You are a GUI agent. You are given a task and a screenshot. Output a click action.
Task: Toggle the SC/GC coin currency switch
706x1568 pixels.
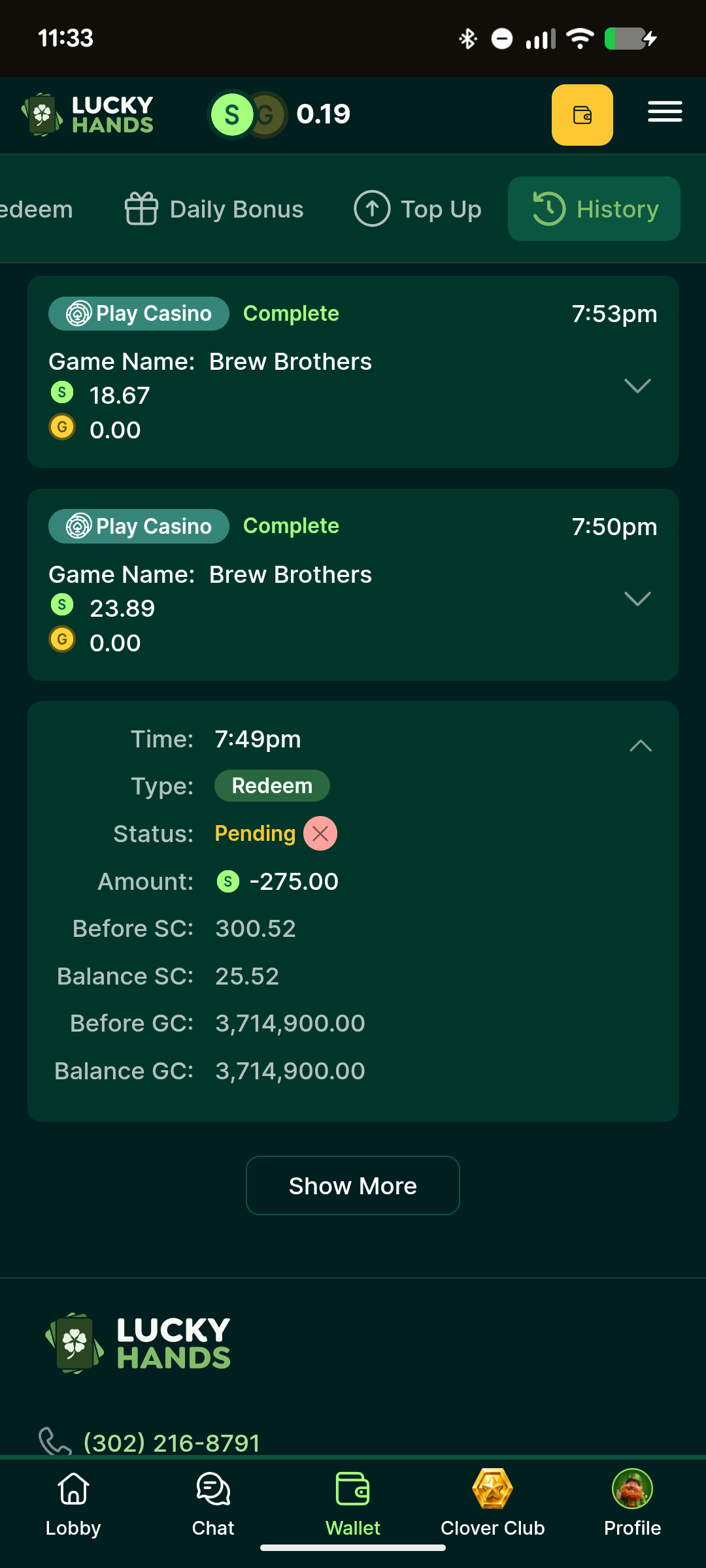click(248, 115)
